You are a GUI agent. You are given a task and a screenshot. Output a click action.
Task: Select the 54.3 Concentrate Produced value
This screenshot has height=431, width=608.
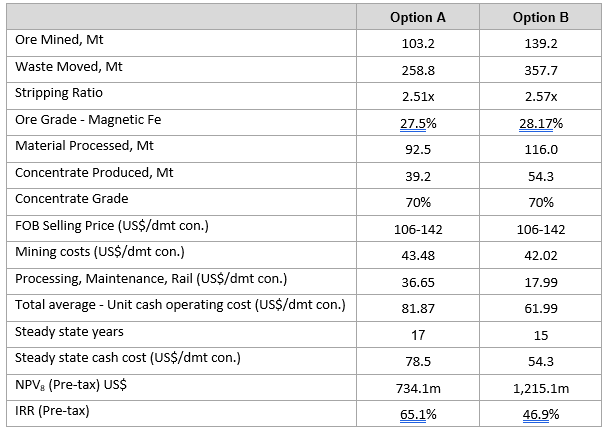(540, 175)
